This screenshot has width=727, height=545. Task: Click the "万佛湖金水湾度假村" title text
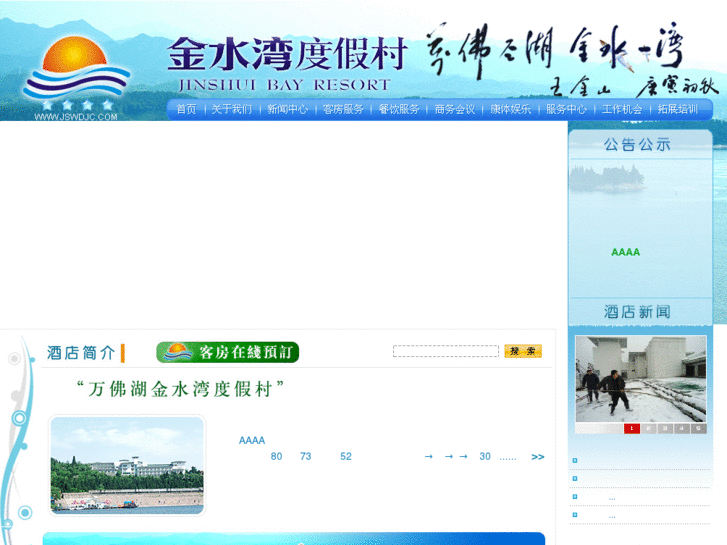[x=180, y=389]
